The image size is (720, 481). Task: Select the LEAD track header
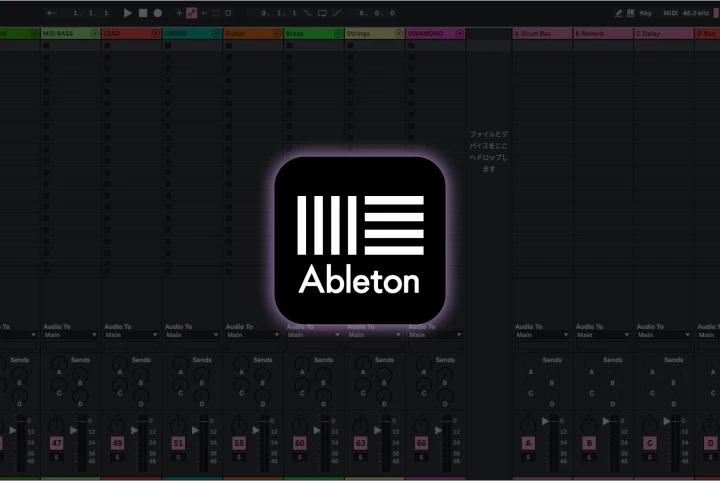pyautogui.click(x=131, y=34)
